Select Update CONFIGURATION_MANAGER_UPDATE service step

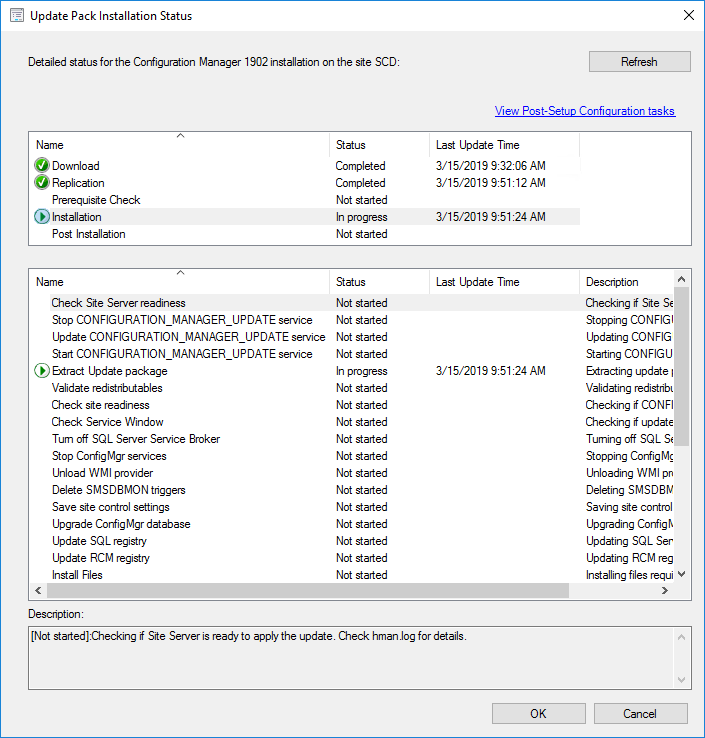click(352, 337)
